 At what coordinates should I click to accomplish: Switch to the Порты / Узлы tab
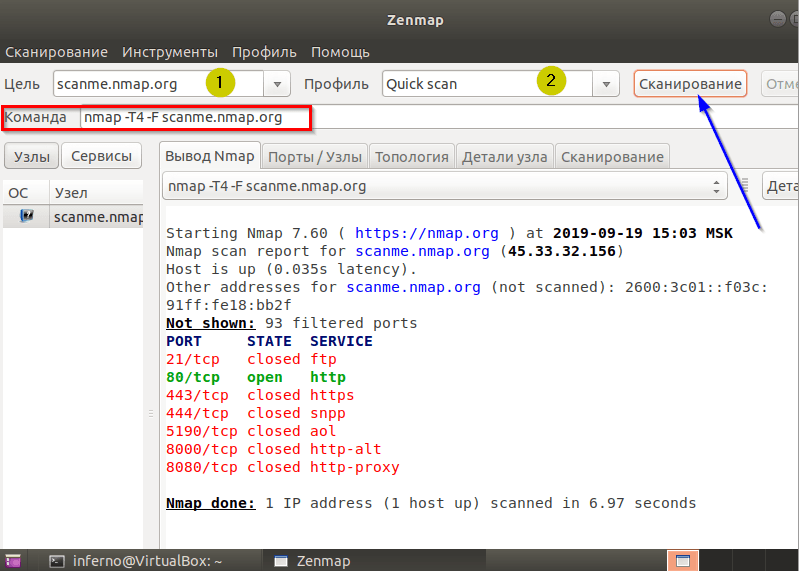point(314,157)
